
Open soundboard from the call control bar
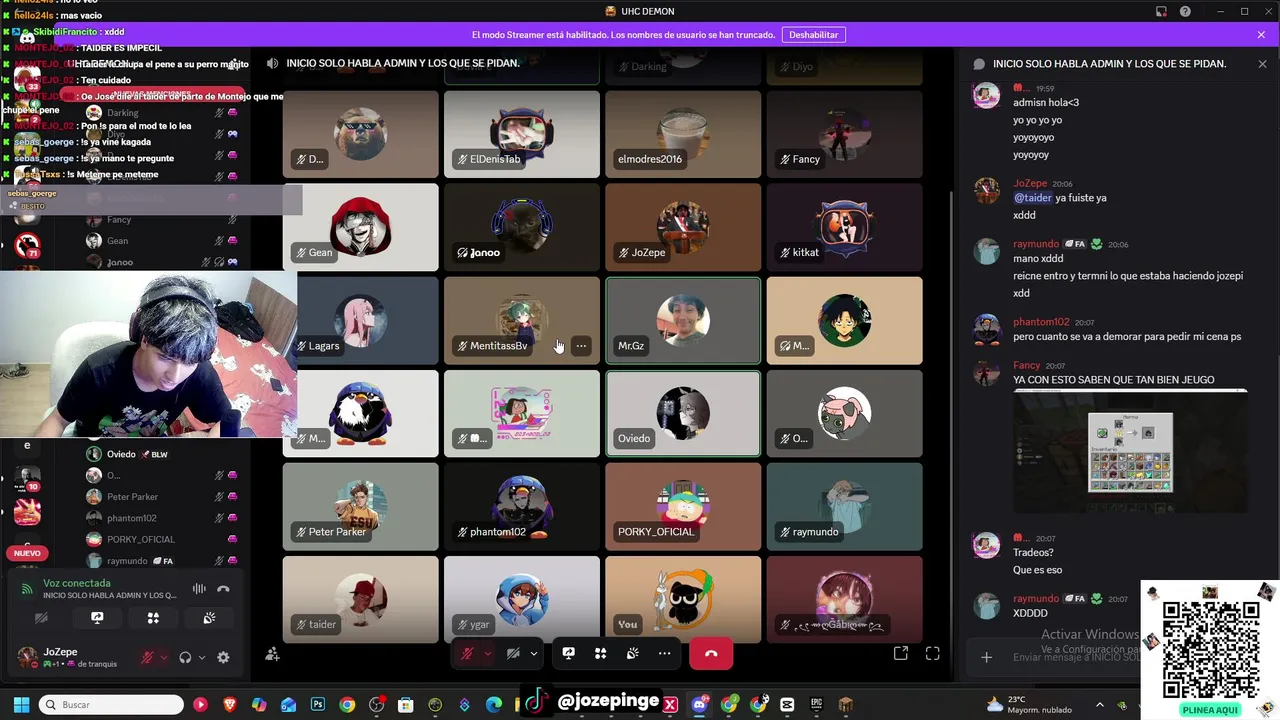(x=632, y=653)
